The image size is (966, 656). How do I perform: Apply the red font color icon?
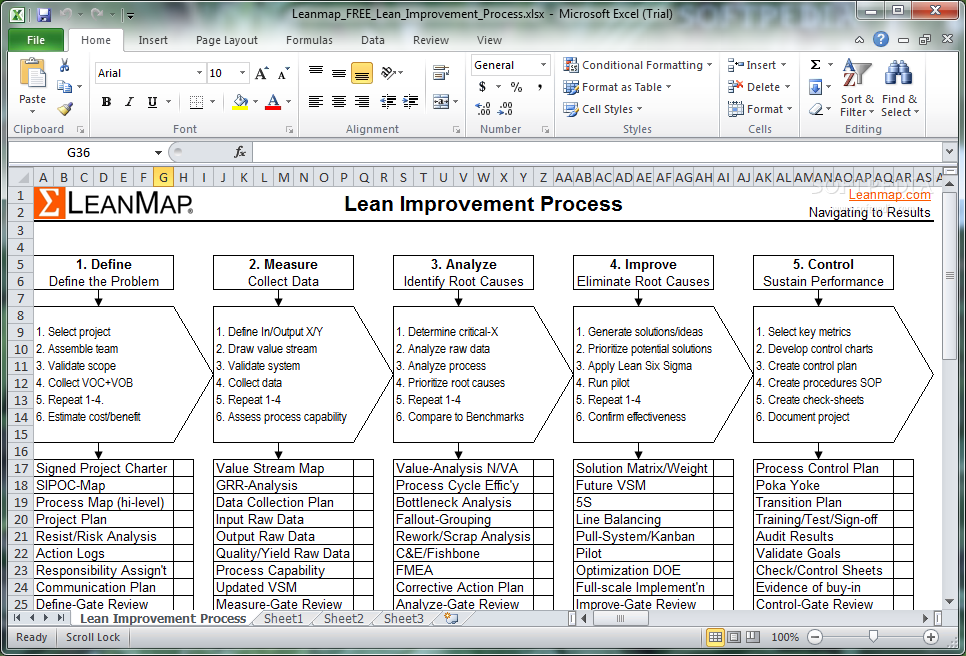[273, 102]
